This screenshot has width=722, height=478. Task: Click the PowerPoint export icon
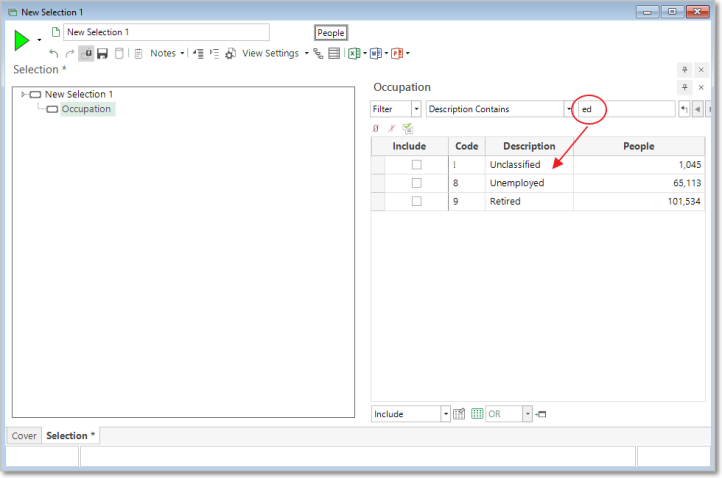tap(396, 54)
